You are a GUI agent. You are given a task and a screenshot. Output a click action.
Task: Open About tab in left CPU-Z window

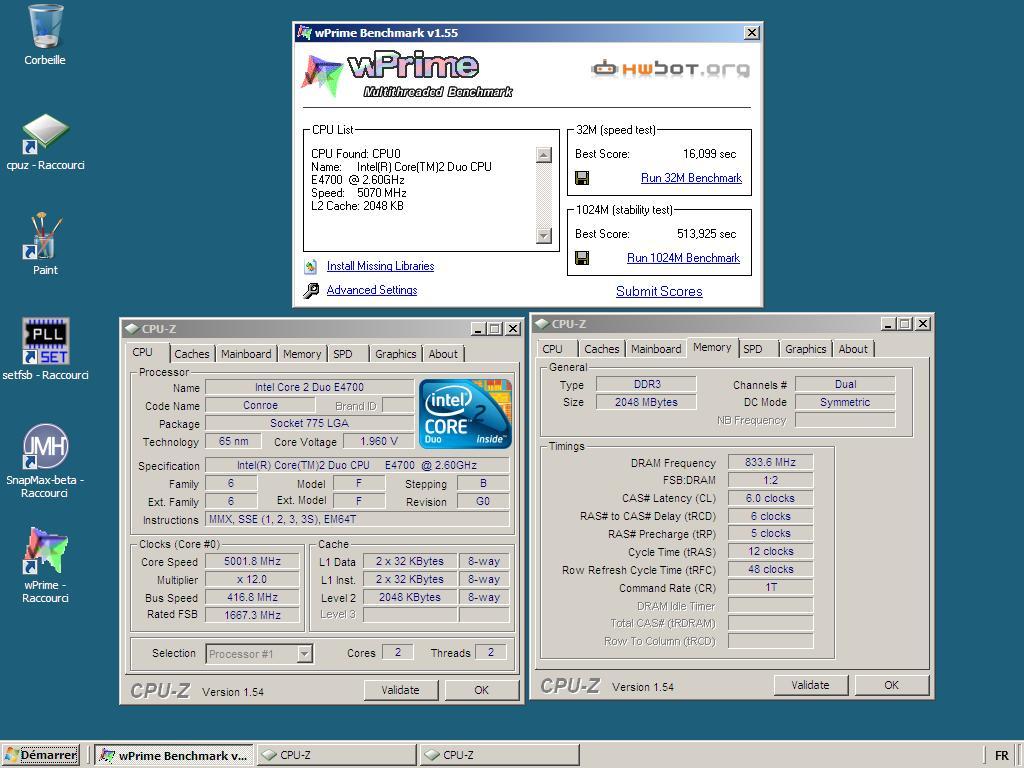click(443, 354)
